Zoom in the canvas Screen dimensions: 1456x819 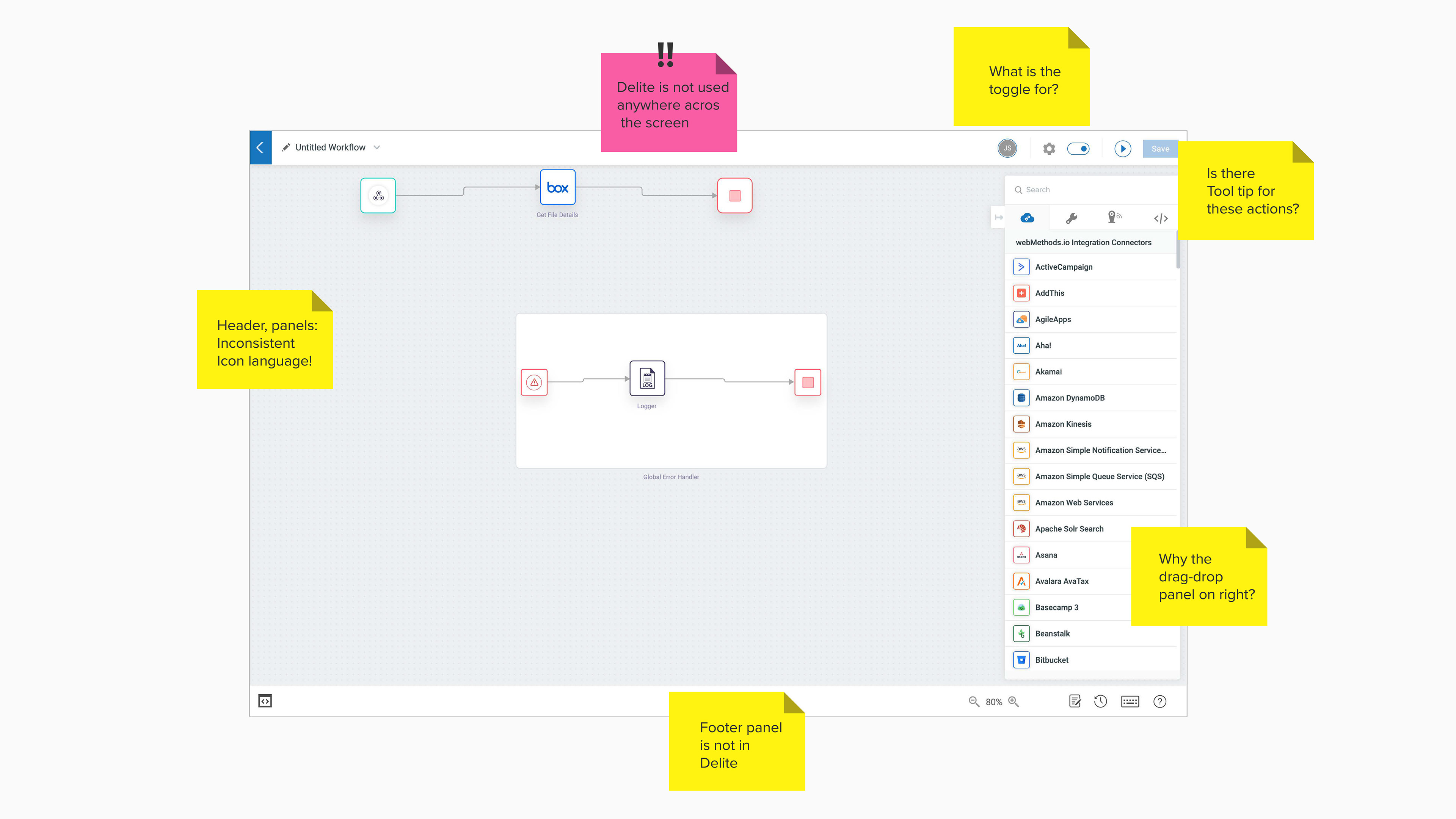click(x=1014, y=701)
